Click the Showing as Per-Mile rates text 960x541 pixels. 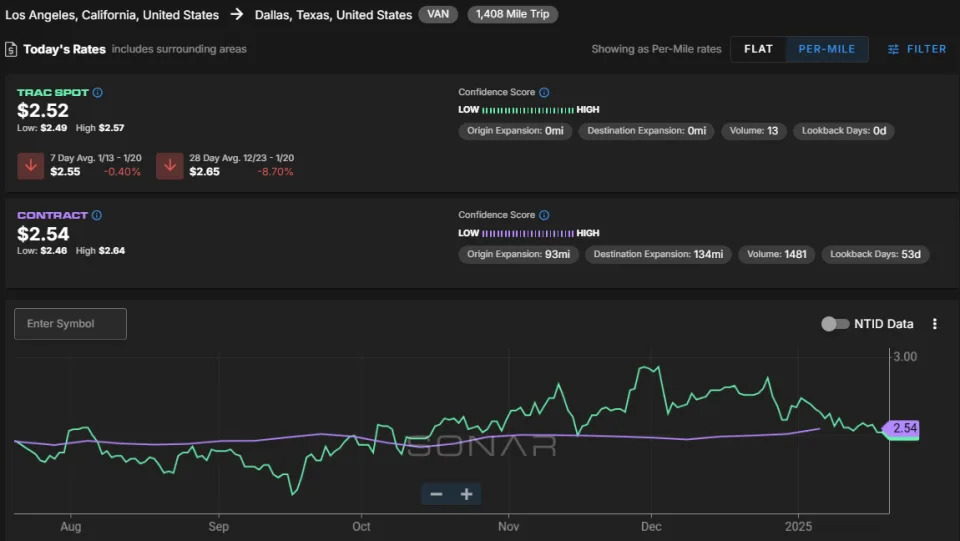(656, 49)
